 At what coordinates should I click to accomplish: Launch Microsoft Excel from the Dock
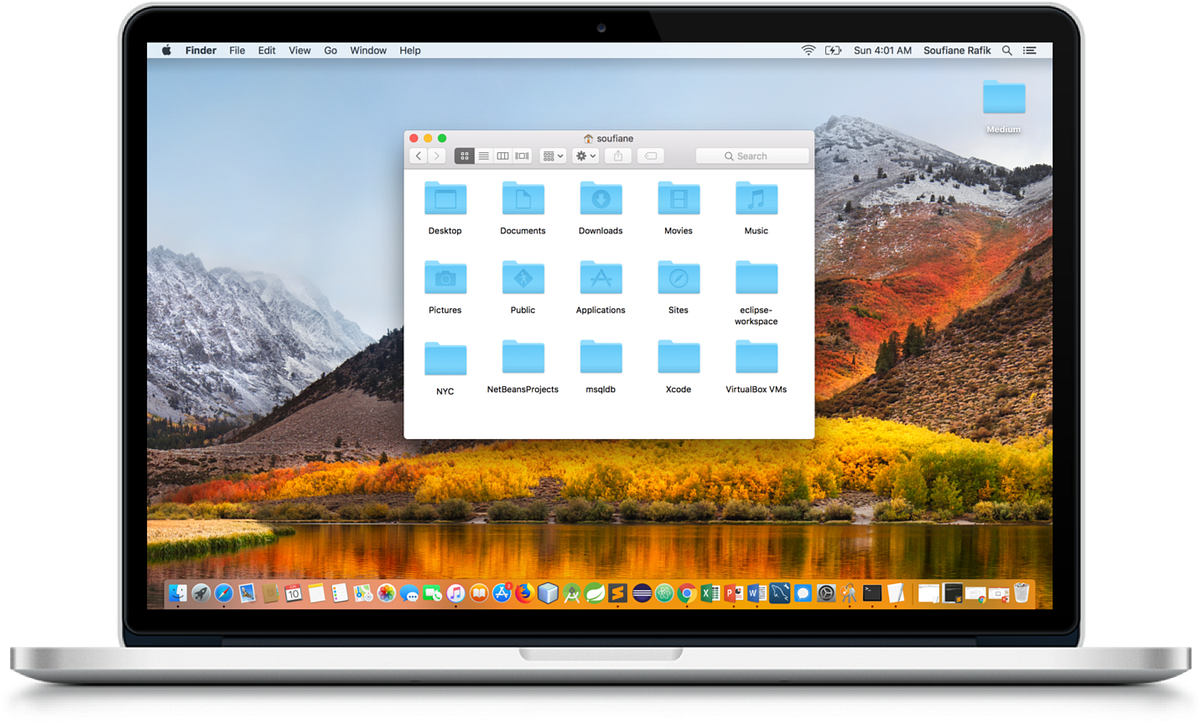point(711,593)
